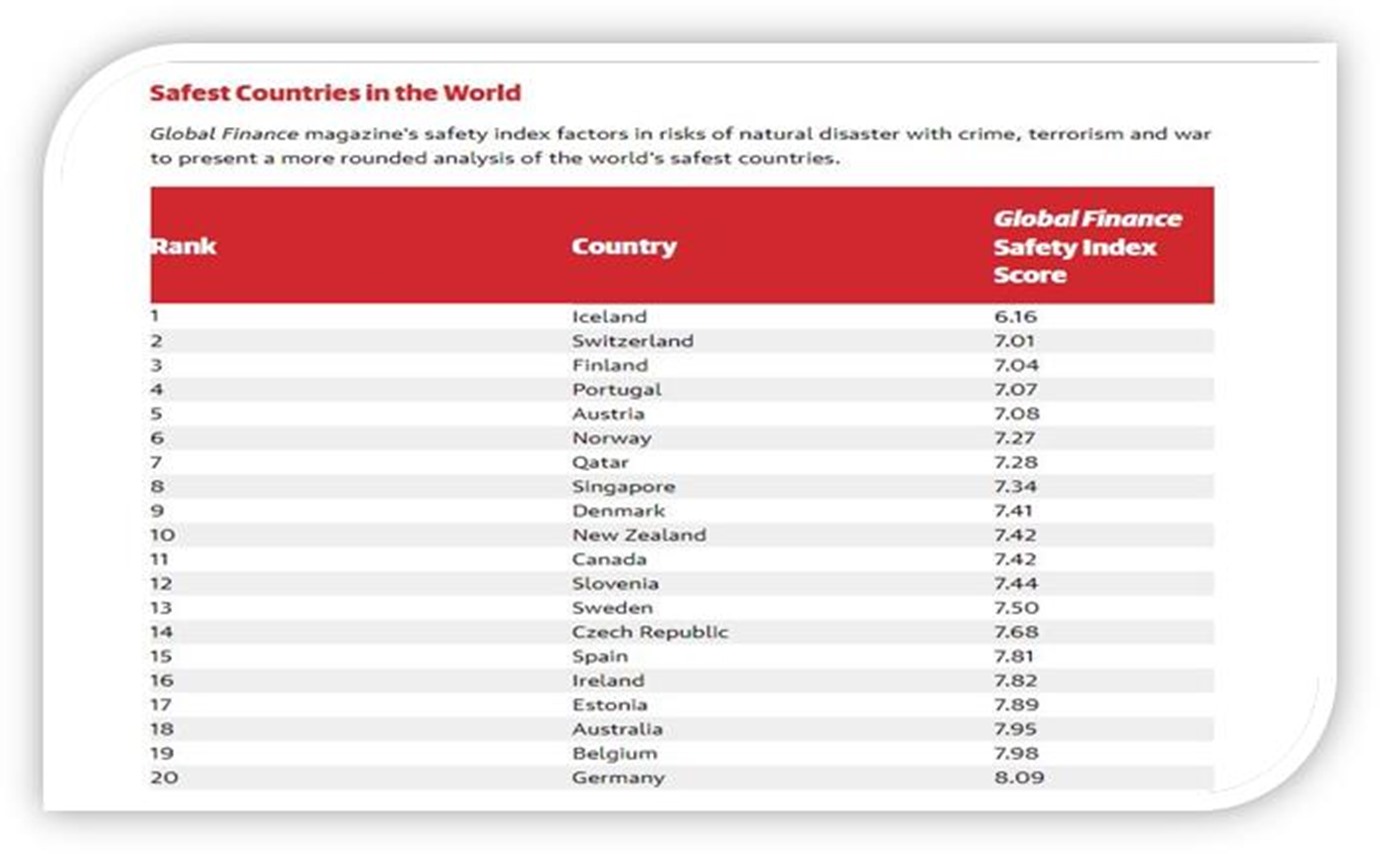Image resolution: width=1380 pixels, height=854 pixels.
Task: Click Czech Republic in the table
Action: pos(650,632)
